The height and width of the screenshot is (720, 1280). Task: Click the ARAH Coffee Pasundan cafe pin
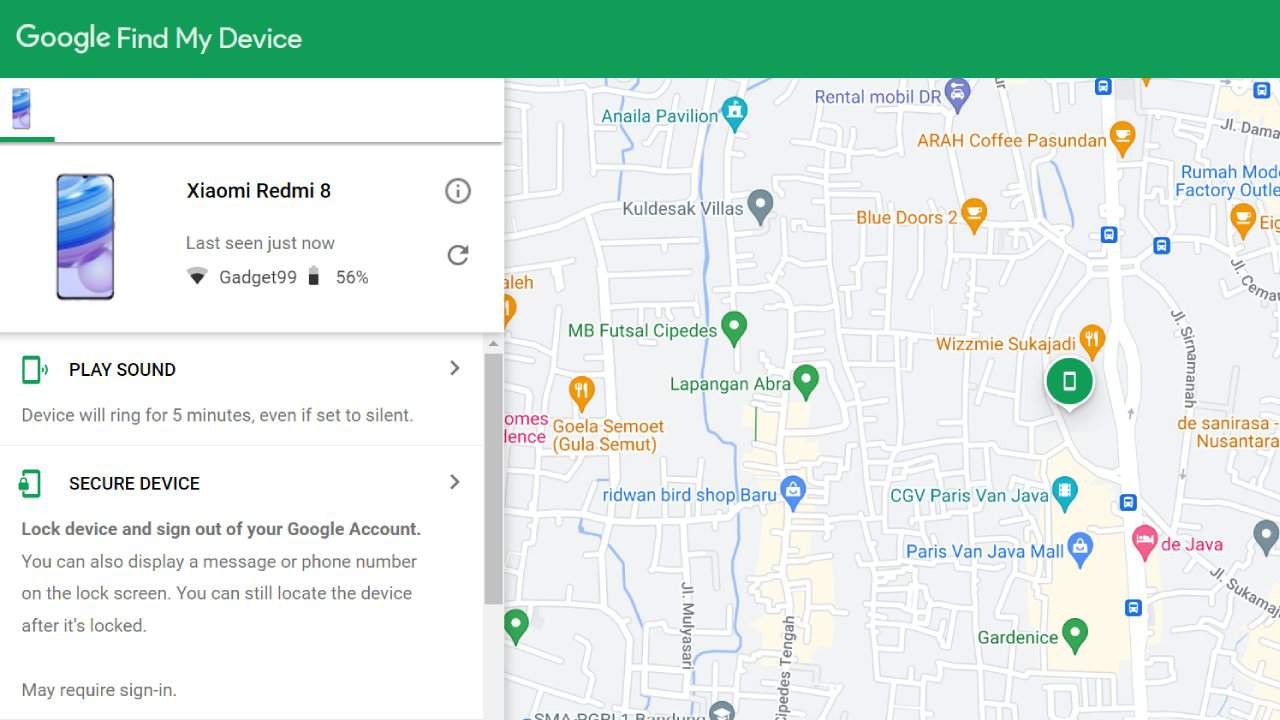tap(1123, 139)
